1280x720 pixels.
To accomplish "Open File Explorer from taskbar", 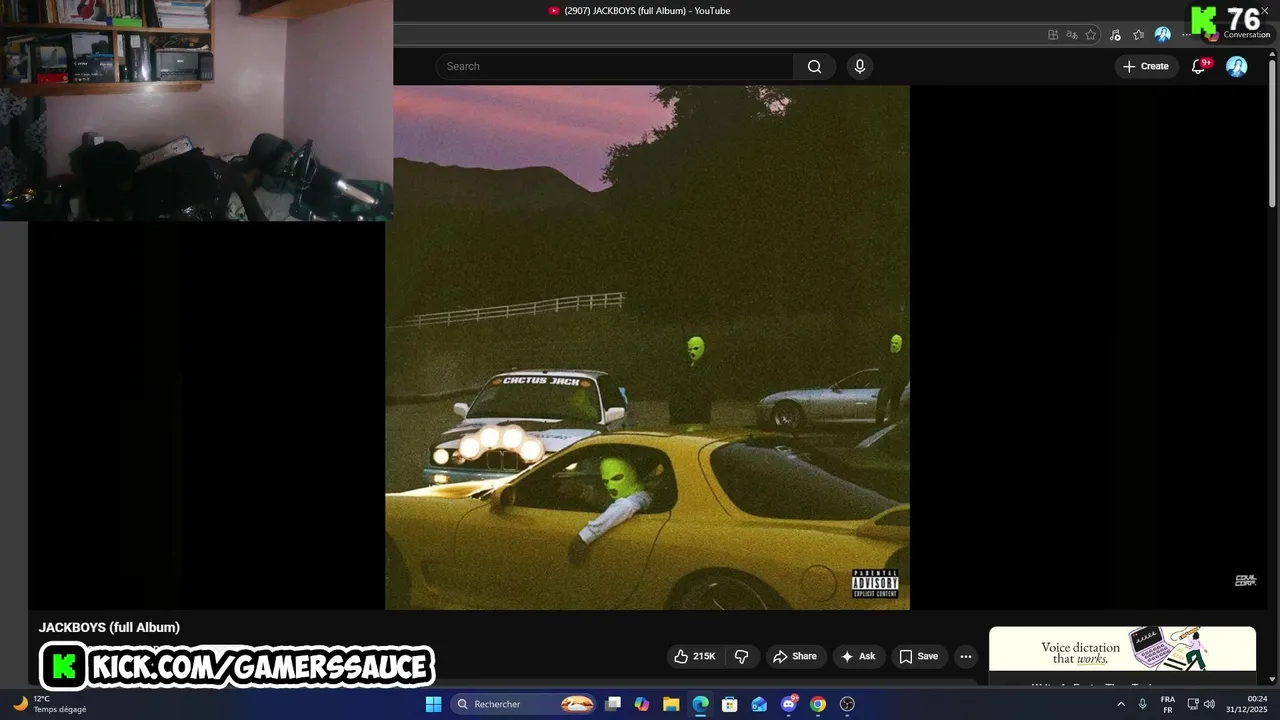I will (671, 704).
